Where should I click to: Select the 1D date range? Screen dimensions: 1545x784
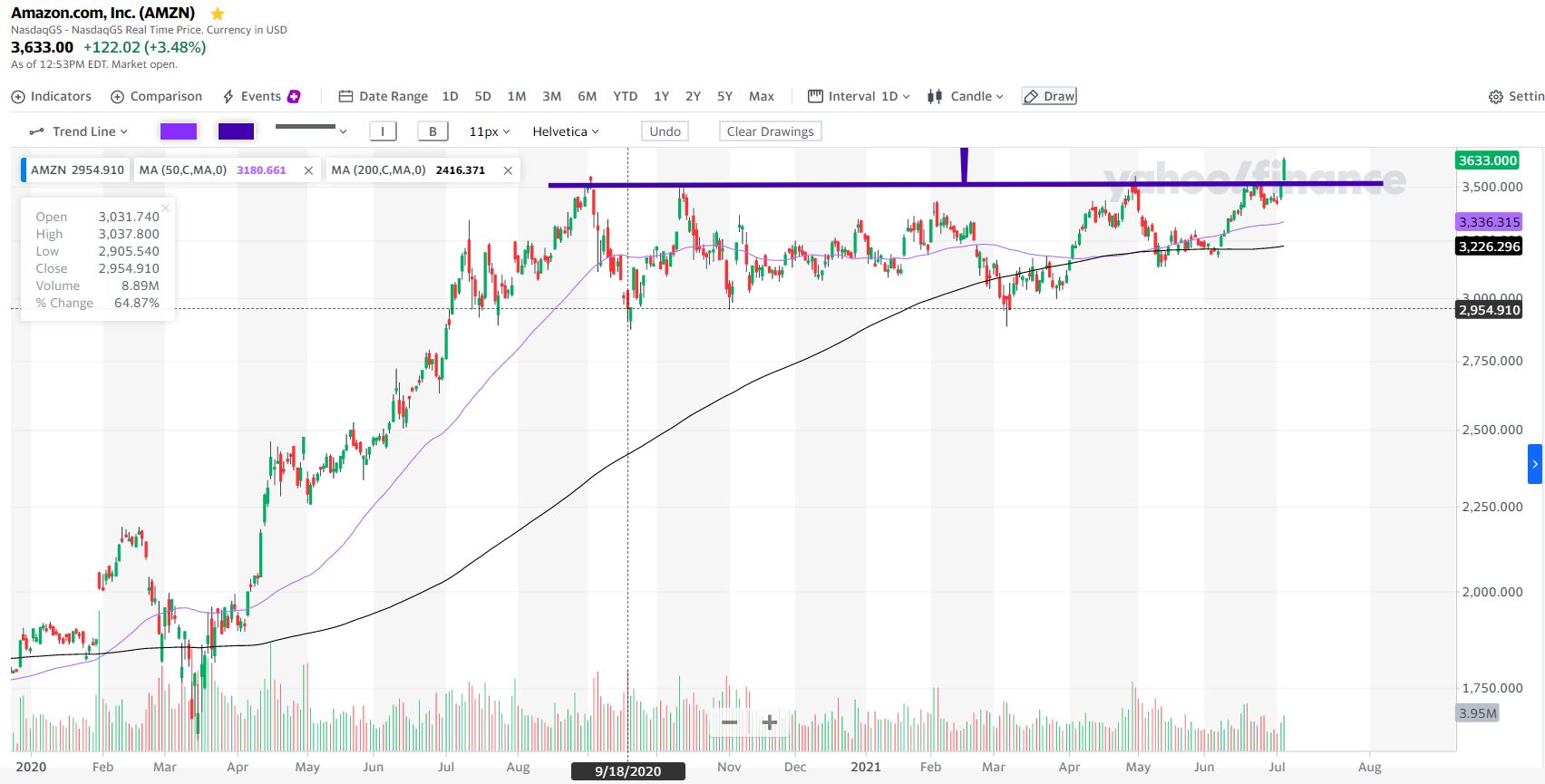(x=450, y=96)
